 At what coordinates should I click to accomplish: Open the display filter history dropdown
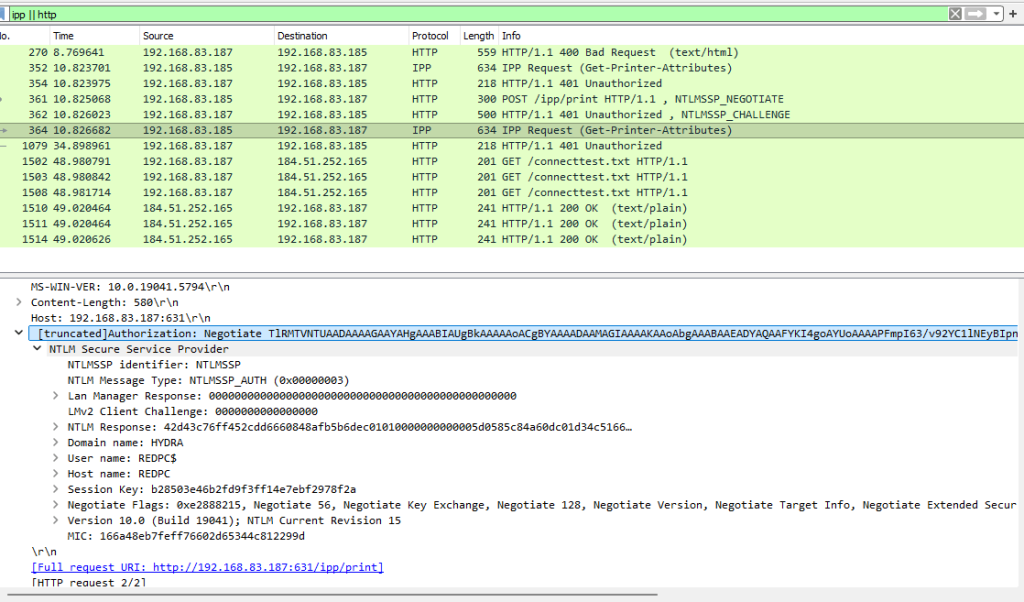(x=996, y=14)
